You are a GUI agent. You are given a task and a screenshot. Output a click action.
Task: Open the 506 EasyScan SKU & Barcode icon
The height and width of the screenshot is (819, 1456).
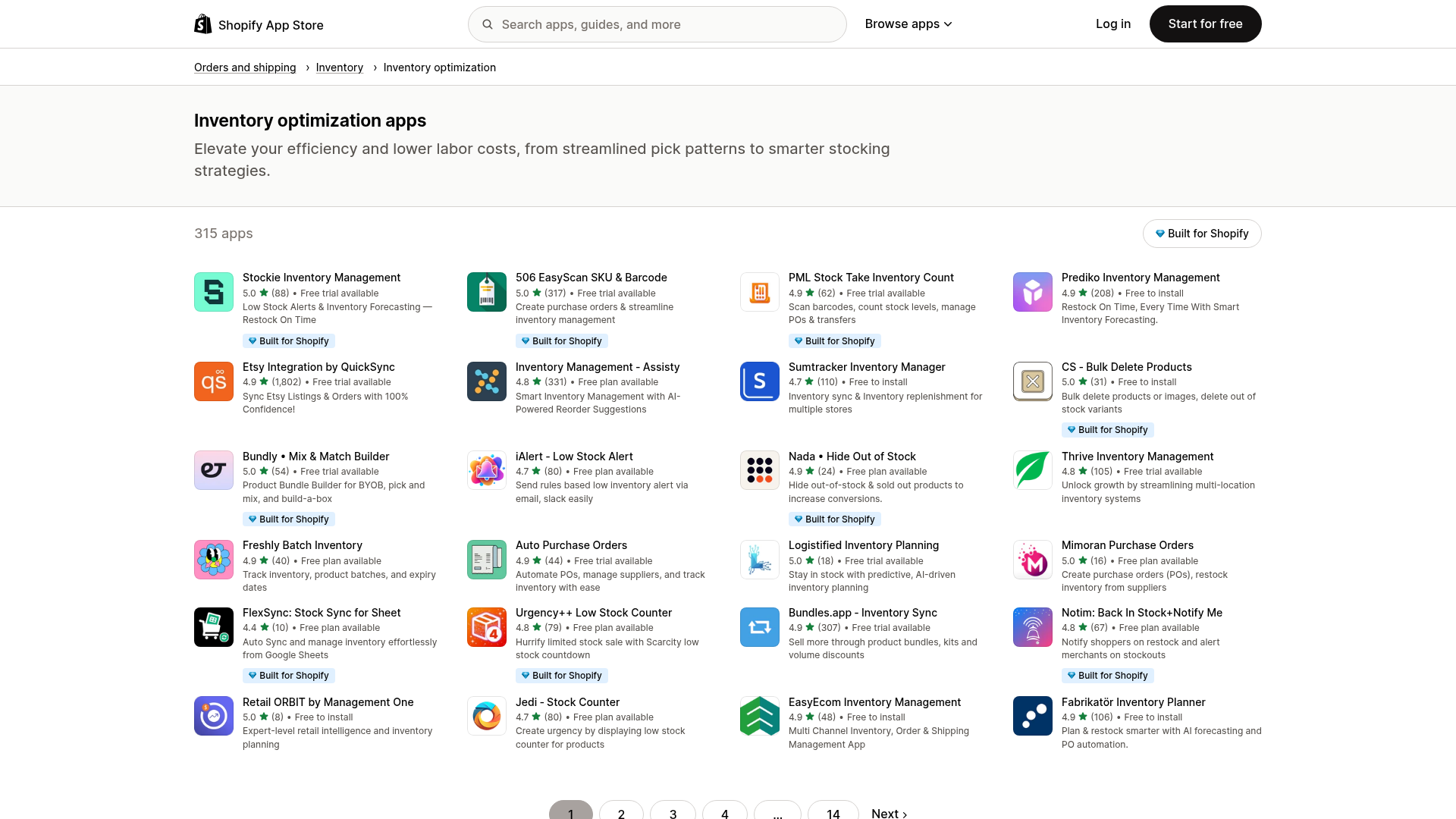pyautogui.click(x=487, y=292)
